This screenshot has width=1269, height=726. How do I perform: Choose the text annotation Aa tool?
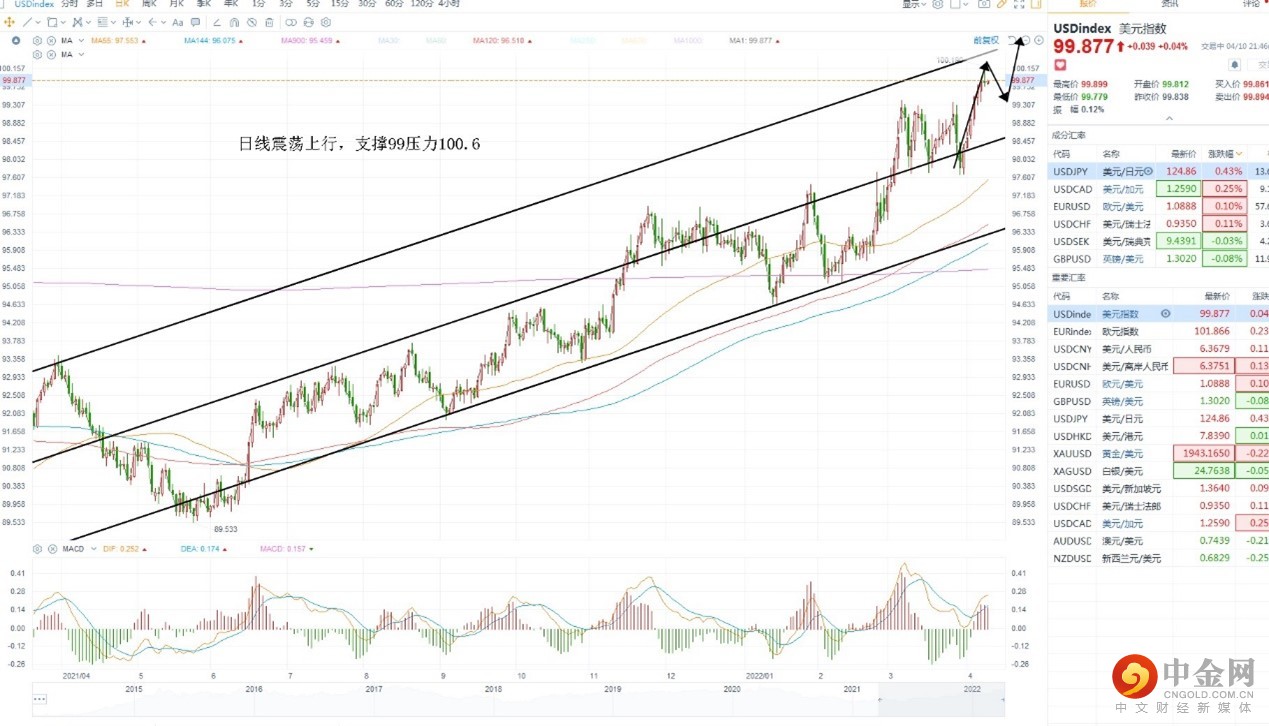tap(178, 22)
